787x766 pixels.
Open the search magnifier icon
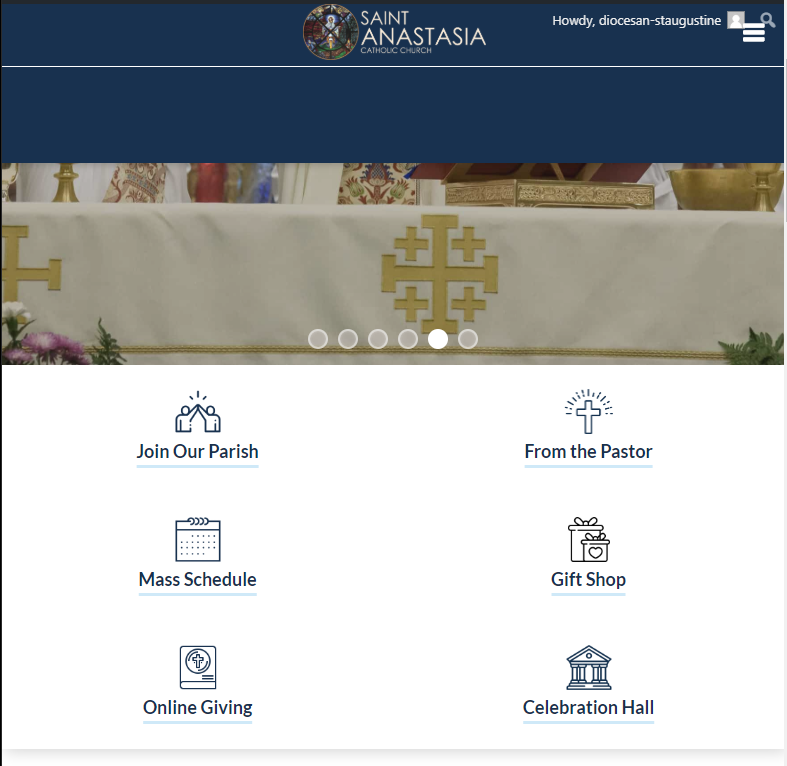tap(767, 20)
